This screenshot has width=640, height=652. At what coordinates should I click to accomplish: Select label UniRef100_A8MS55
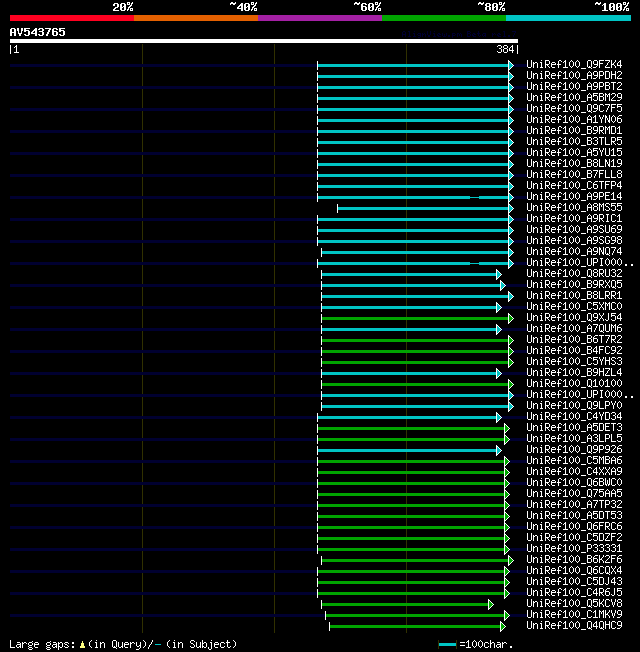tap(574, 207)
